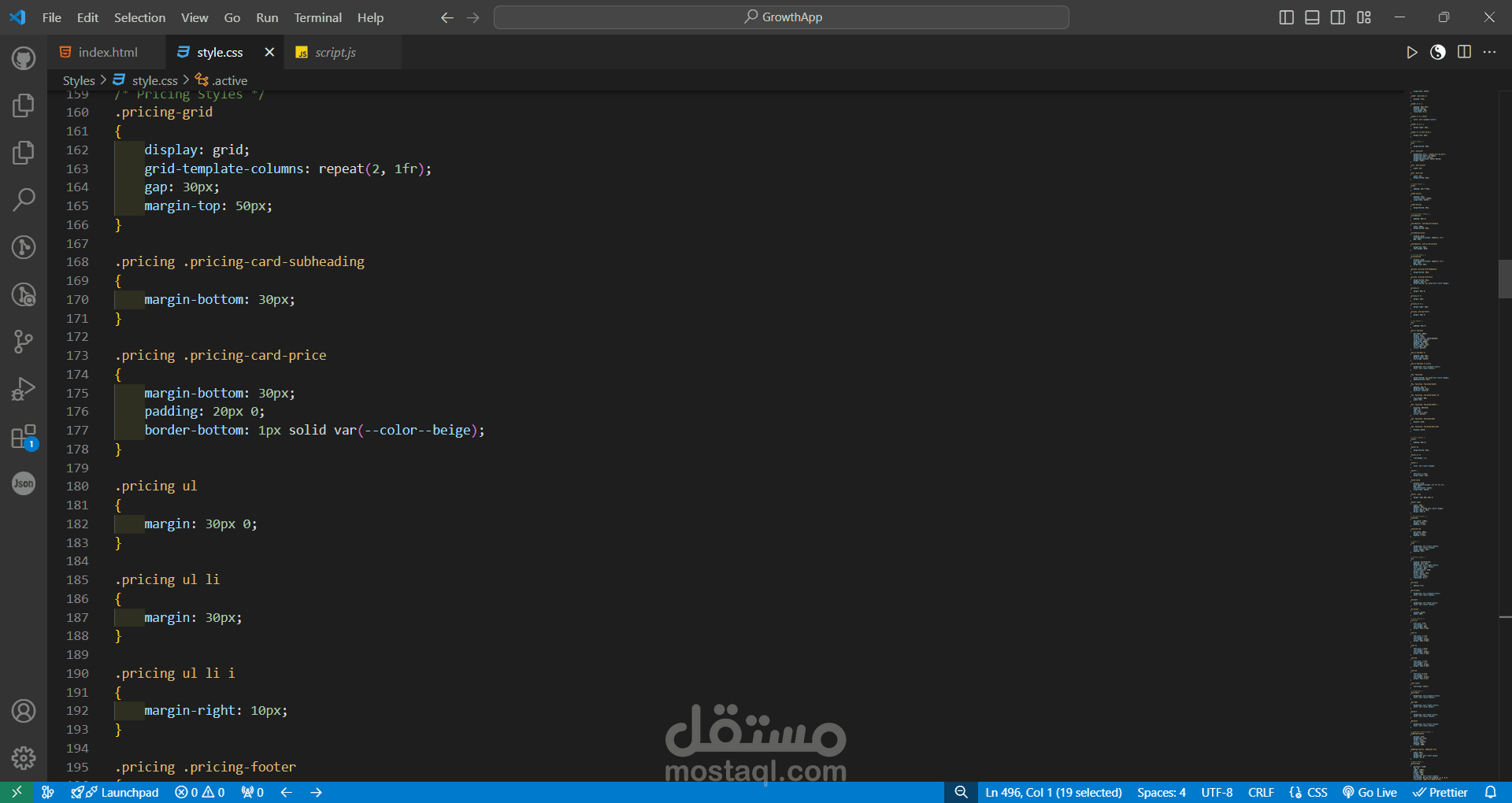Open the circled git branch activity icon
1512x803 pixels.
point(24,247)
